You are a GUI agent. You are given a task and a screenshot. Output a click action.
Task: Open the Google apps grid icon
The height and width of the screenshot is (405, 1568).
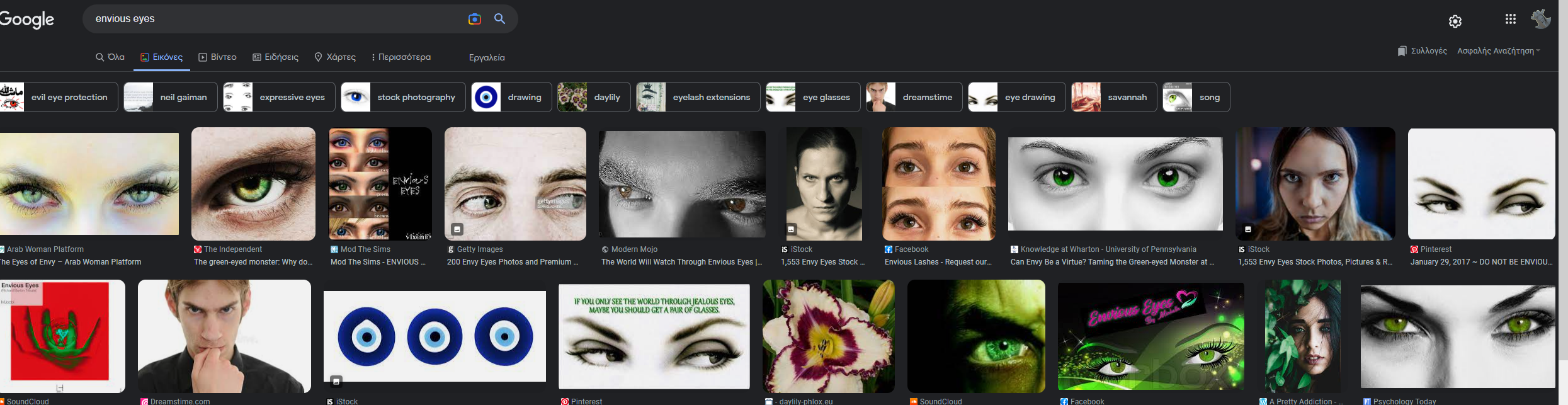pyautogui.click(x=1510, y=19)
